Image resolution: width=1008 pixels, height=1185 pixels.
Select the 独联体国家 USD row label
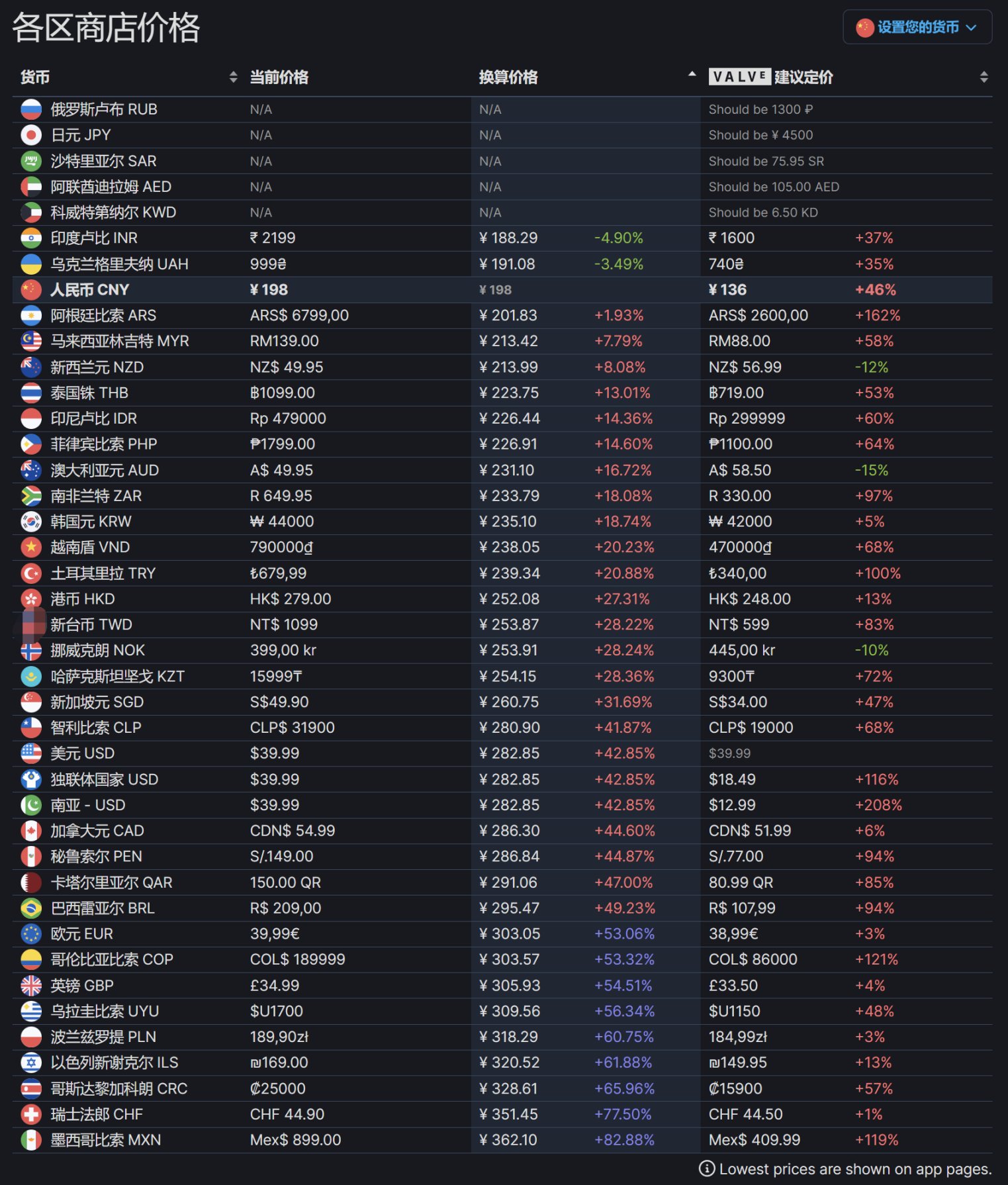(x=105, y=779)
